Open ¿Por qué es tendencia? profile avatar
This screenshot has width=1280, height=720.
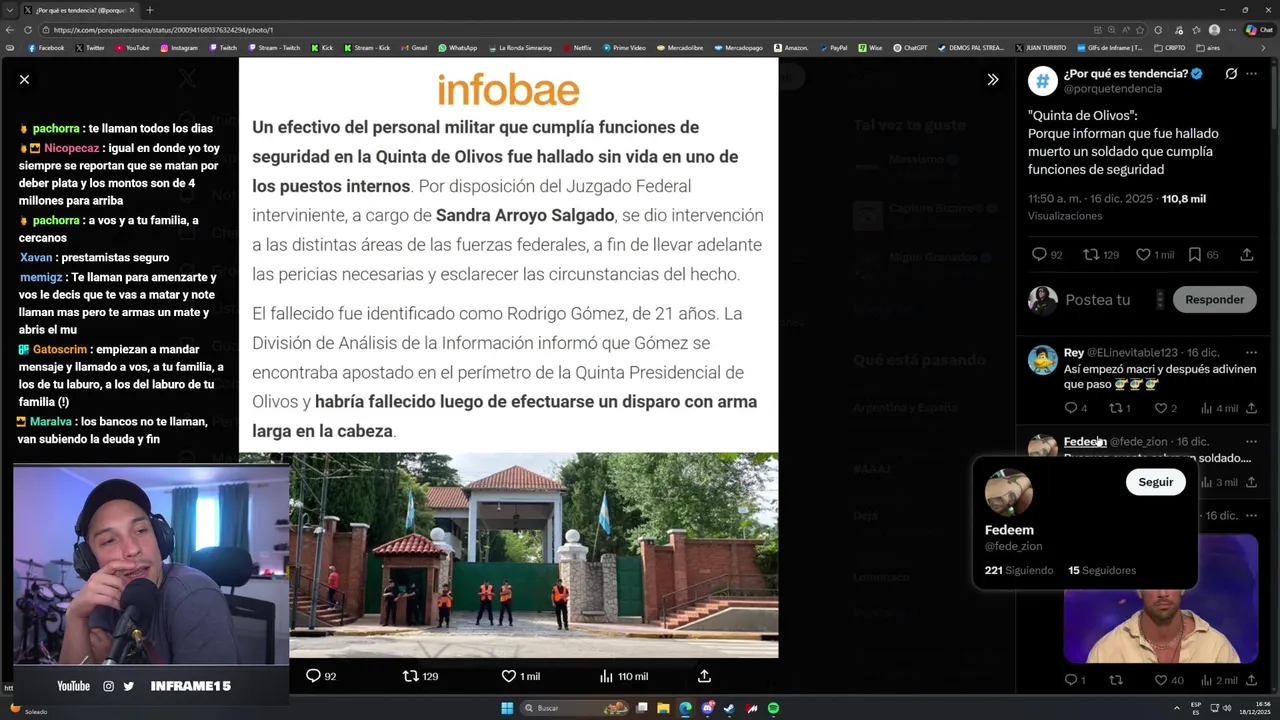(x=1042, y=81)
